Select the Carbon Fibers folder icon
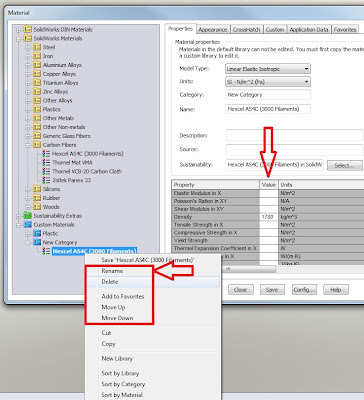364x400 pixels. tap(37, 145)
